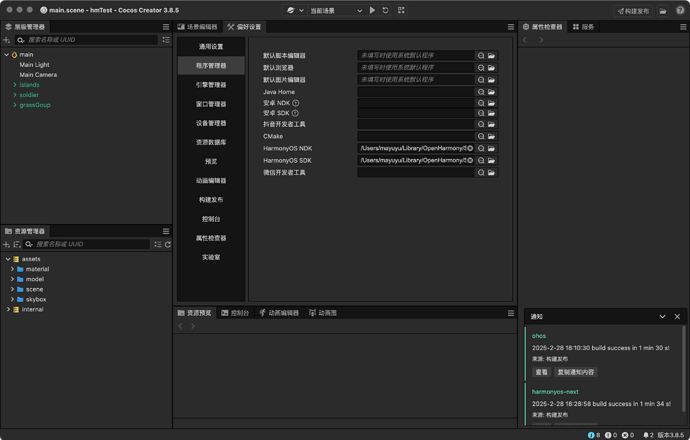Switch to the 控制台 console tab

click(235, 313)
